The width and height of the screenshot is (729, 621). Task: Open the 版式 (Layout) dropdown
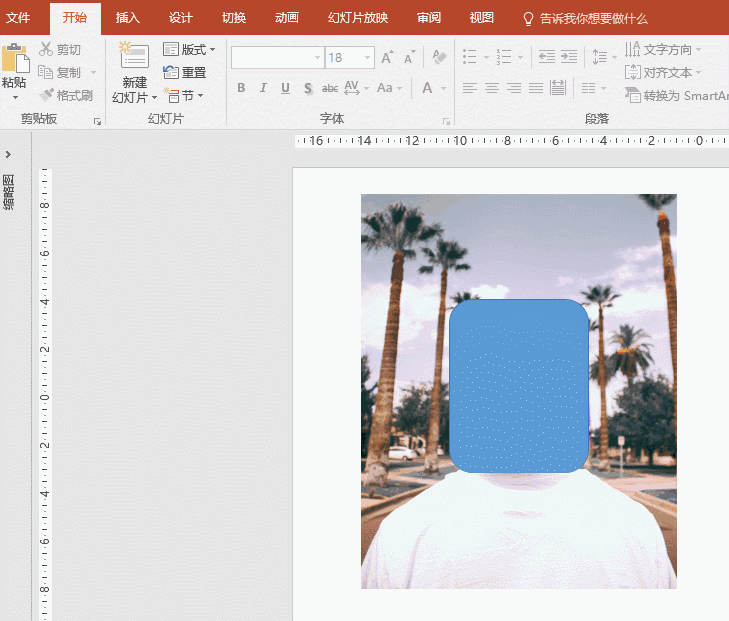click(189, 49)
